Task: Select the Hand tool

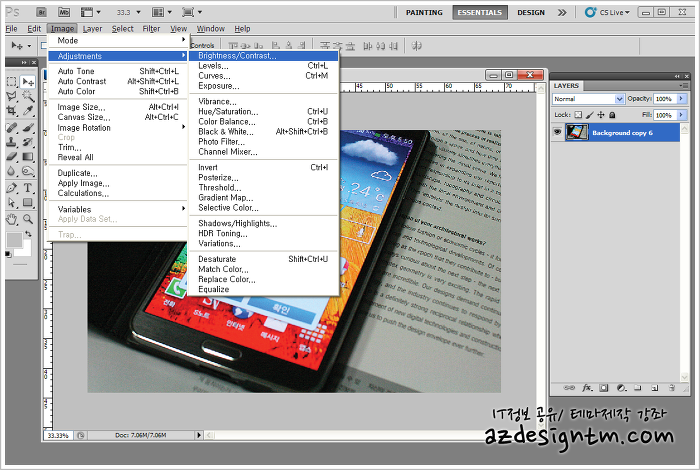Action: pos(12,219)
